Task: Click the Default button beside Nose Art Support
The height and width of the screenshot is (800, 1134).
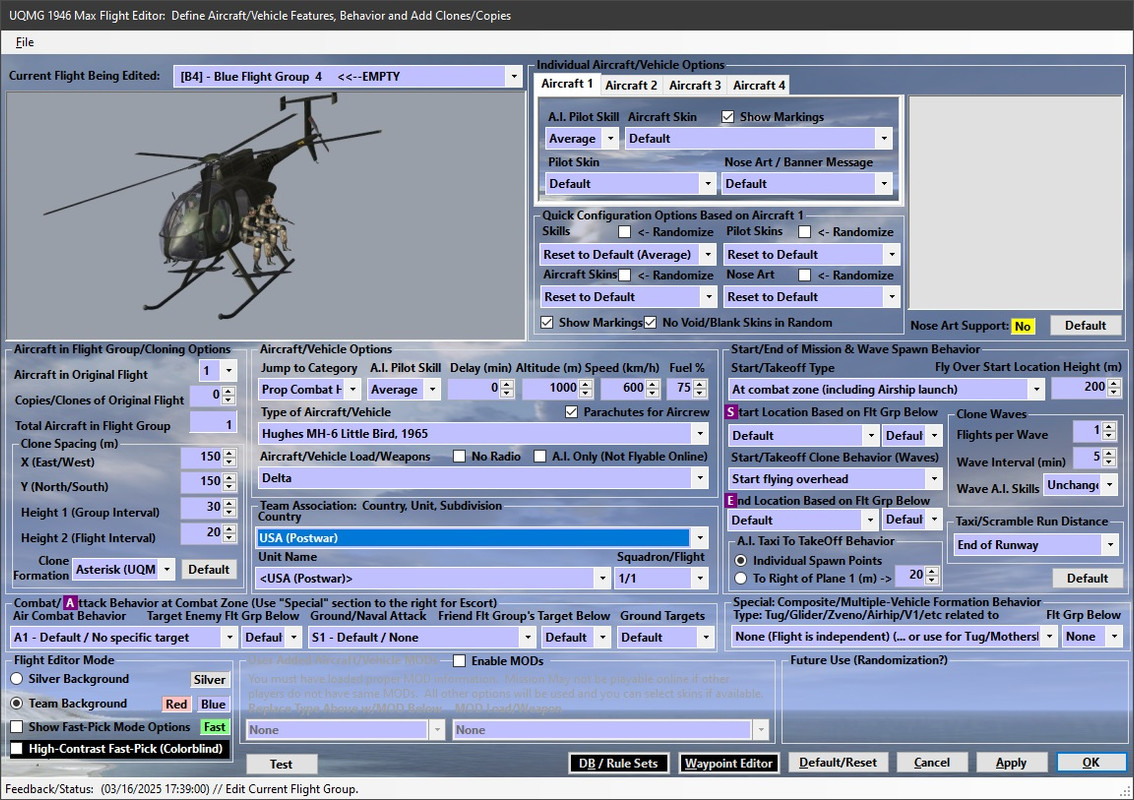Action: 1085,325
